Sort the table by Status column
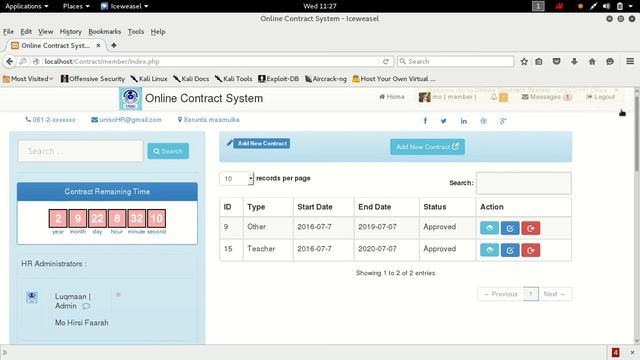This screenshot has width=640, height=360. tap(447, 207)
